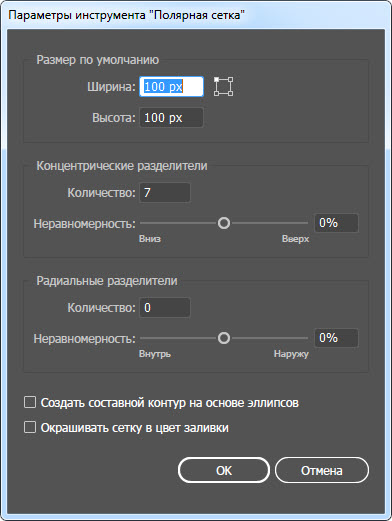Click the concentric dividers Количество field showing 7

pos(165,192)
